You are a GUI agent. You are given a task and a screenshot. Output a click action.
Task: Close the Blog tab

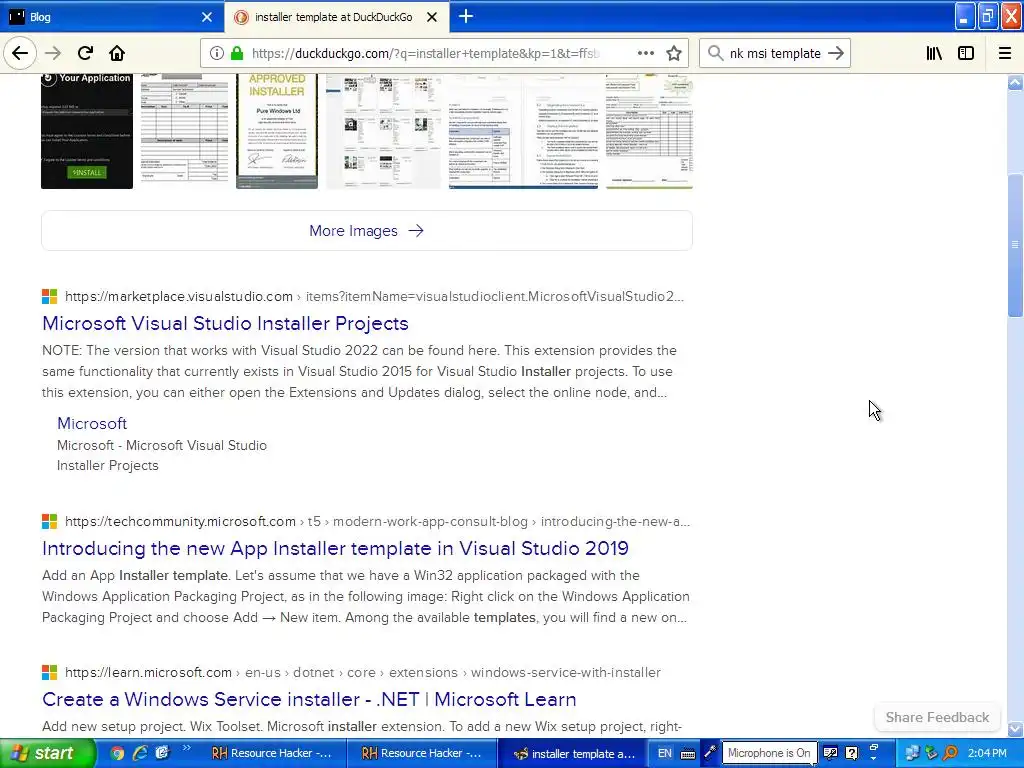206,17
